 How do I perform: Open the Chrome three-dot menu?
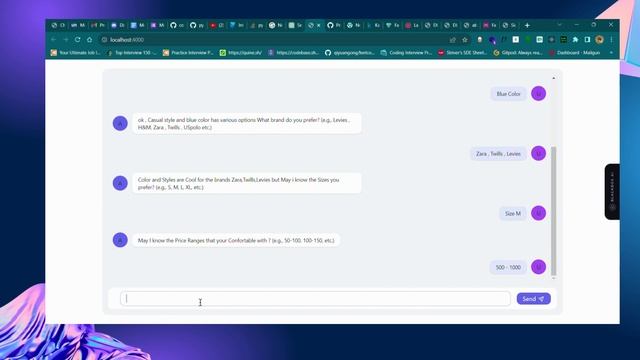click(x=611, y=40)
